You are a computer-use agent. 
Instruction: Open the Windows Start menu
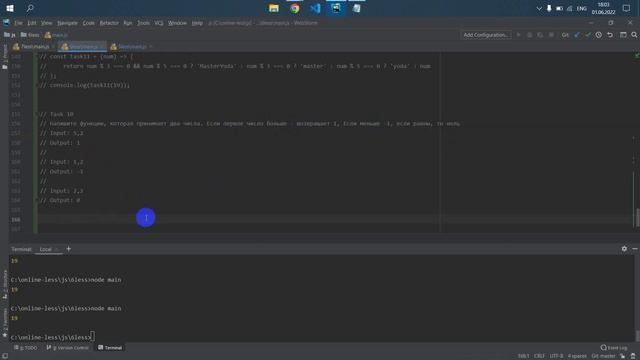point(10,8)
